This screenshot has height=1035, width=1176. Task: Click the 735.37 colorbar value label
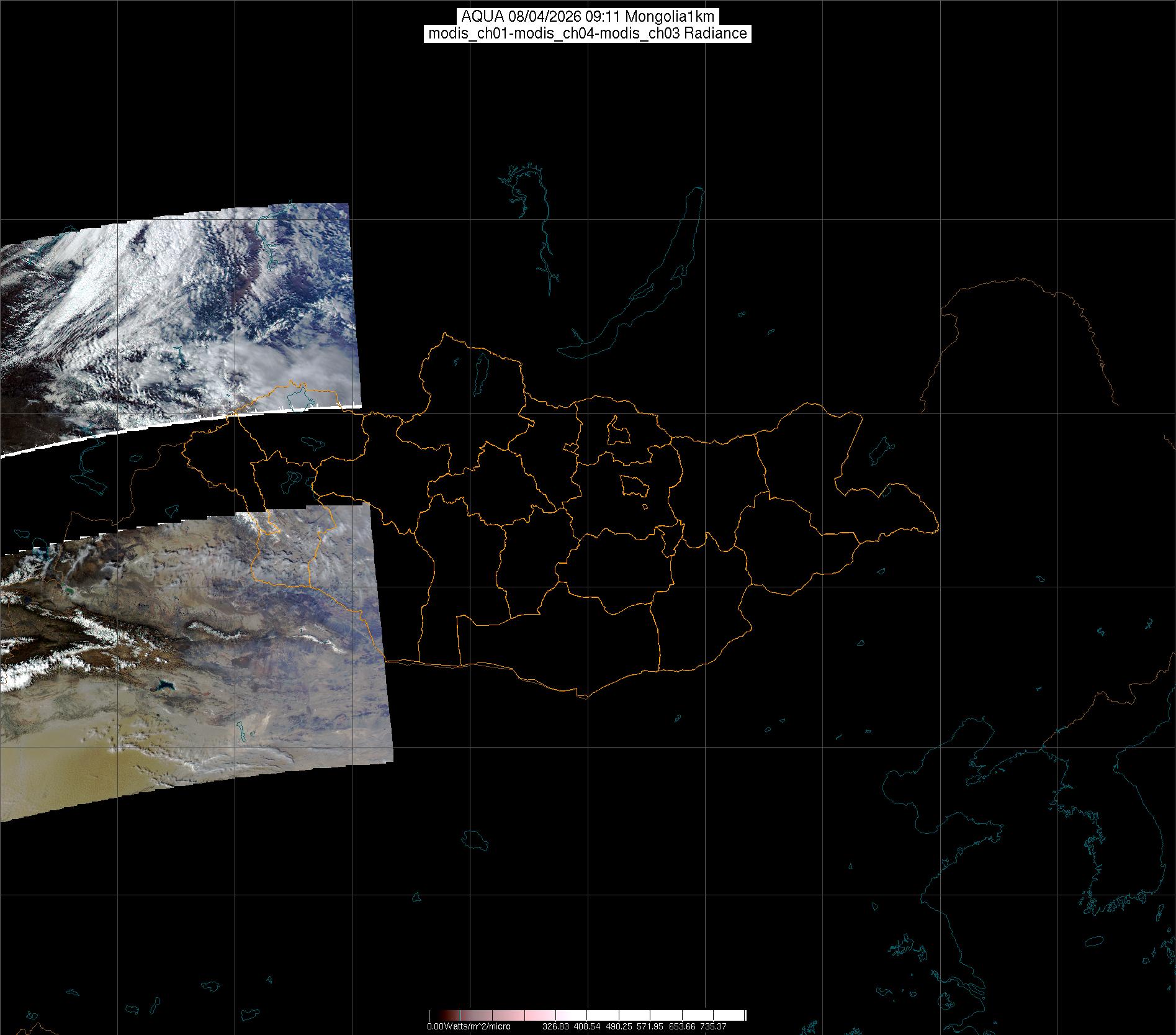(712, 1026)
